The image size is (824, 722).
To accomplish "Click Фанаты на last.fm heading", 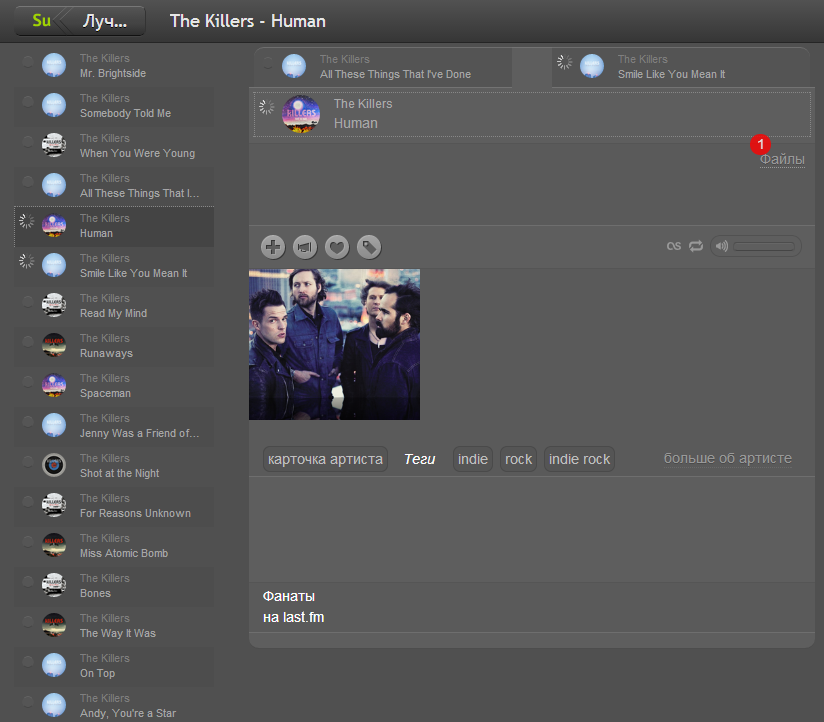I will (293, 607).
